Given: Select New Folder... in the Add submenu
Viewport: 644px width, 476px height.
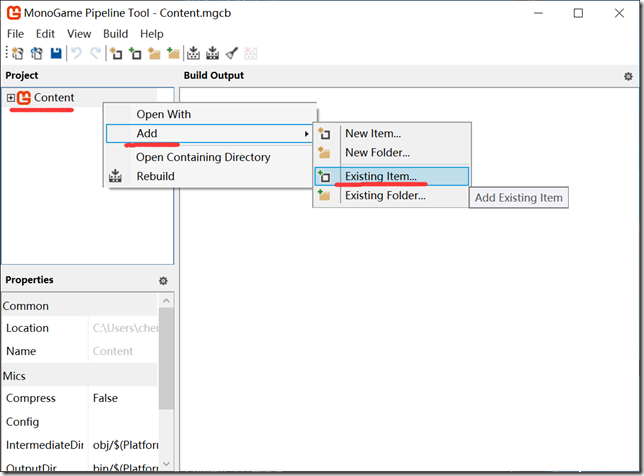Looking at the screenshot, I should pyautogui.click(x=377, y=153).
